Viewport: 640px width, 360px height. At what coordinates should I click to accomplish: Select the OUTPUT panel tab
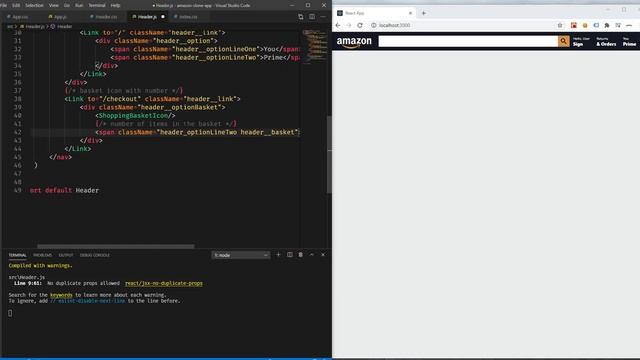click(x=66, y=255)
